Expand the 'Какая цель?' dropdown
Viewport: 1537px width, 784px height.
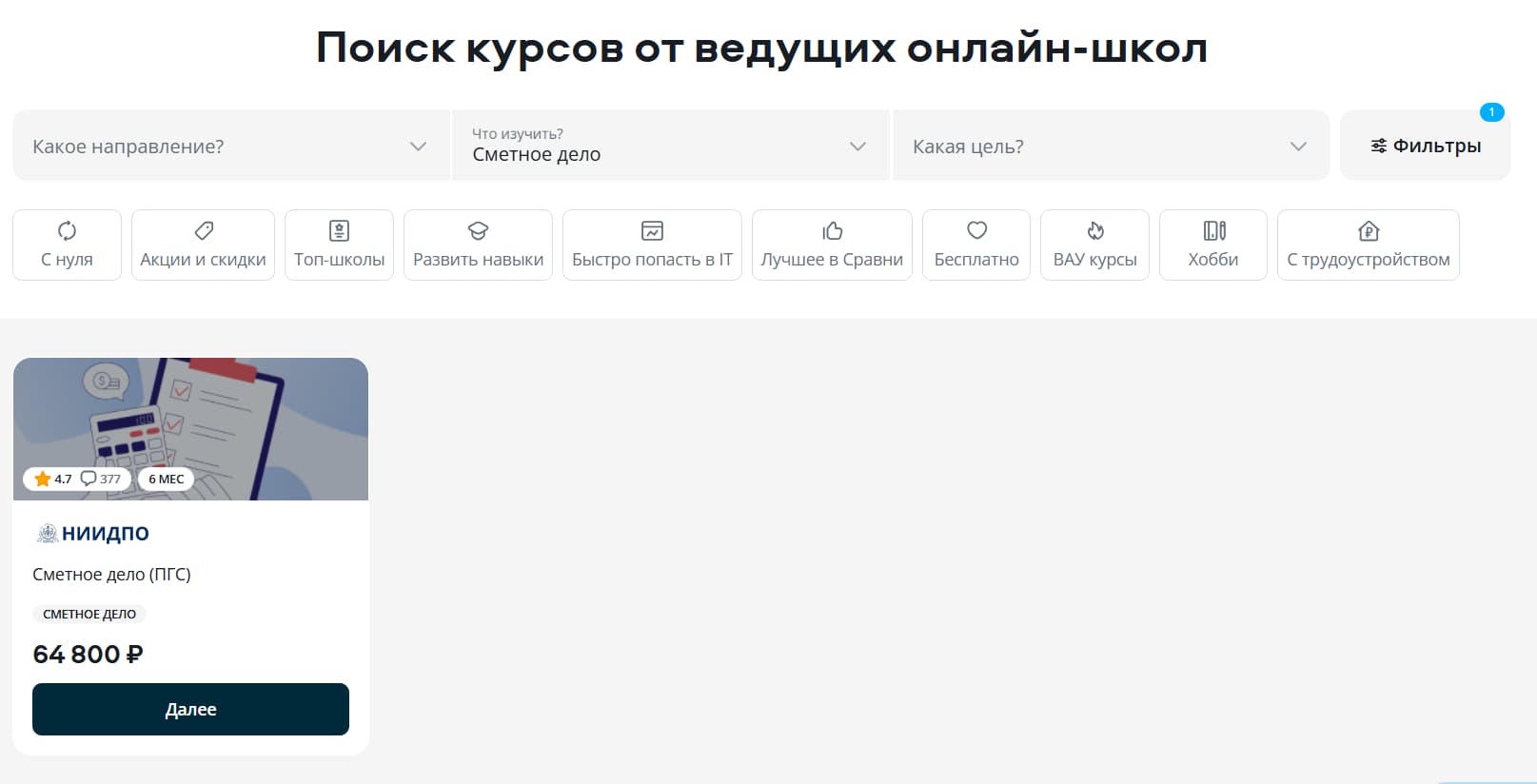click(1111, 146)
